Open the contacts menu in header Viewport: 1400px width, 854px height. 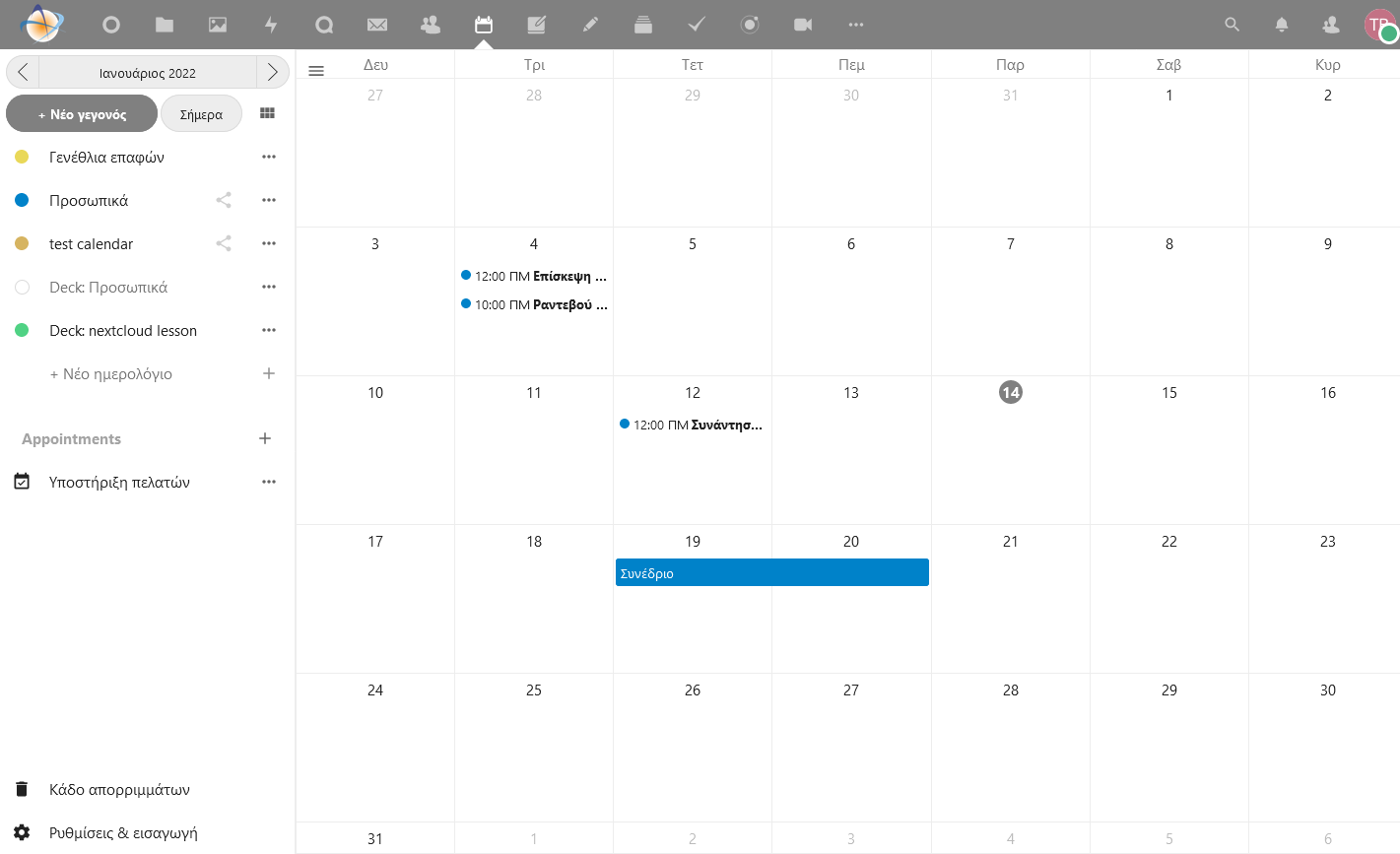1331,25
